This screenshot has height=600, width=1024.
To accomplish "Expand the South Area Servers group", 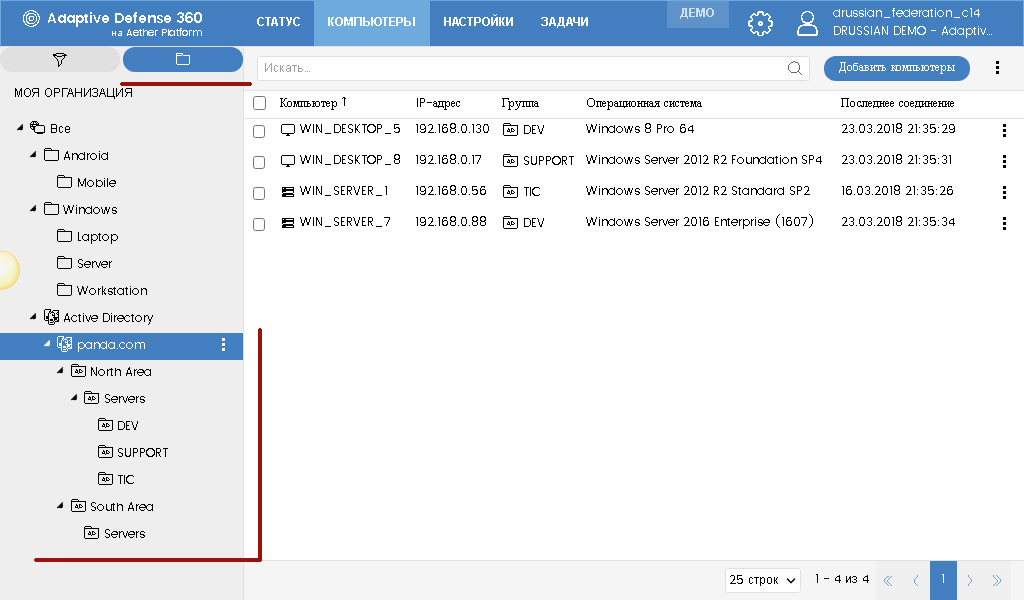I will click(115, 533).
